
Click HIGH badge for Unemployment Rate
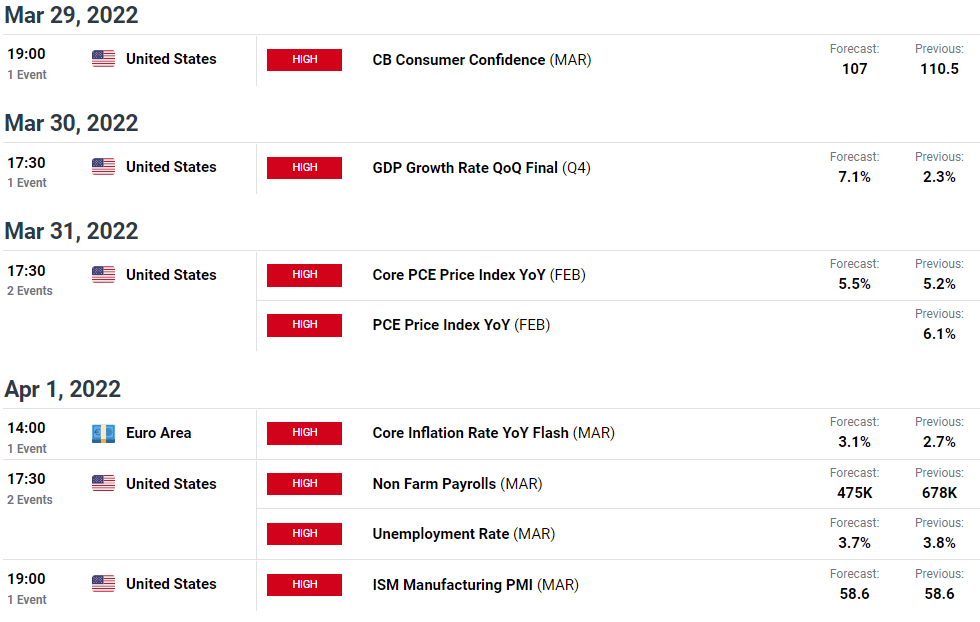pos(304,534)
